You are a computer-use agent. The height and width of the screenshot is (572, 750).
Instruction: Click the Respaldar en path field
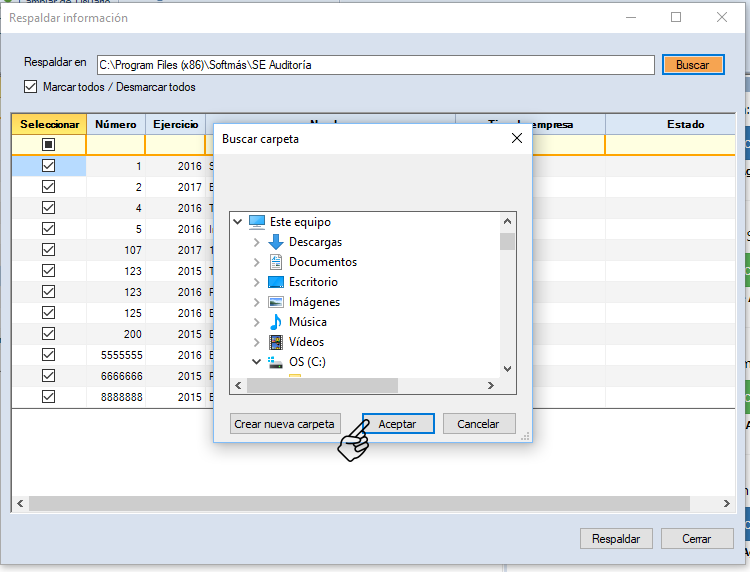[374, 65]
